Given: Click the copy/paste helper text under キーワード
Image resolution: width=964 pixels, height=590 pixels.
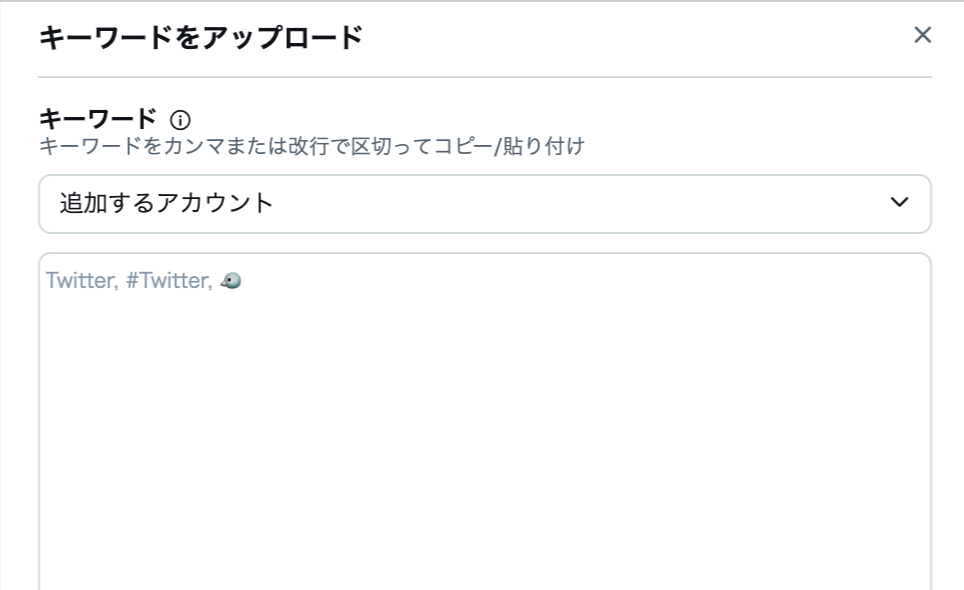Looking at the screenshot, I should 311,147.
